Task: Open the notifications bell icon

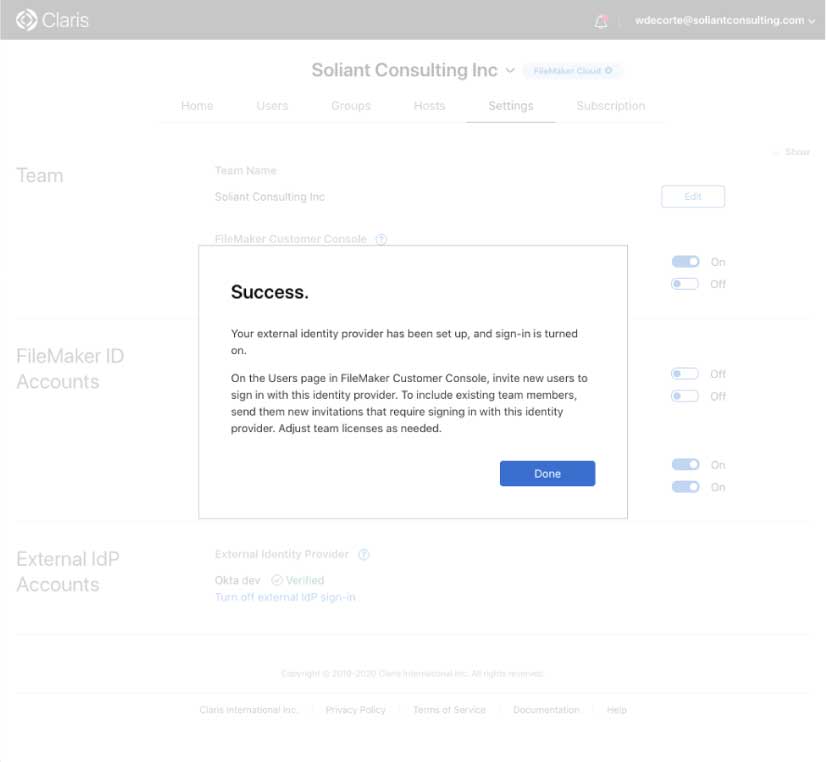Action: [x=601, y=21]
